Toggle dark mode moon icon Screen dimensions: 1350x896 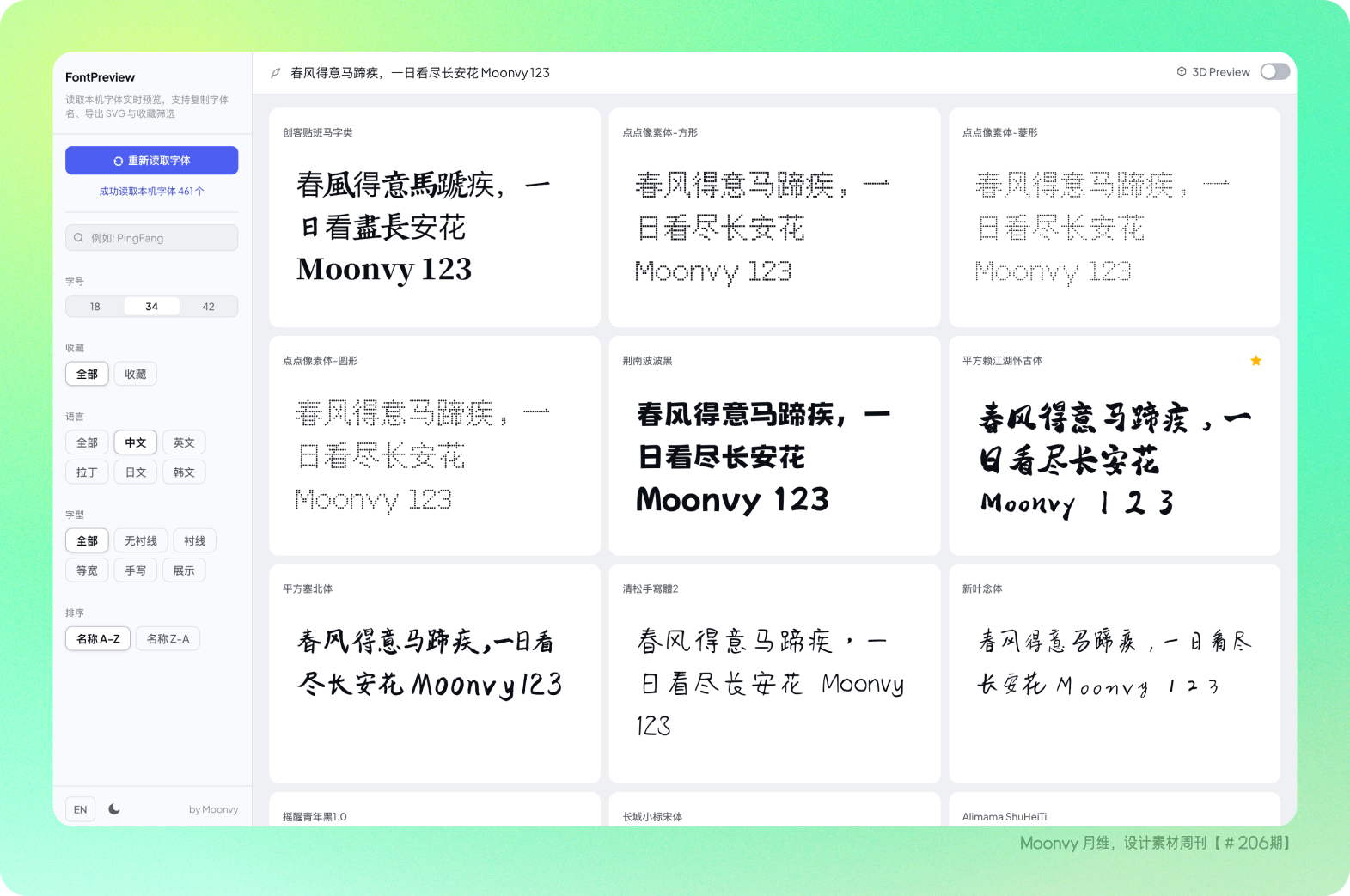114,809
